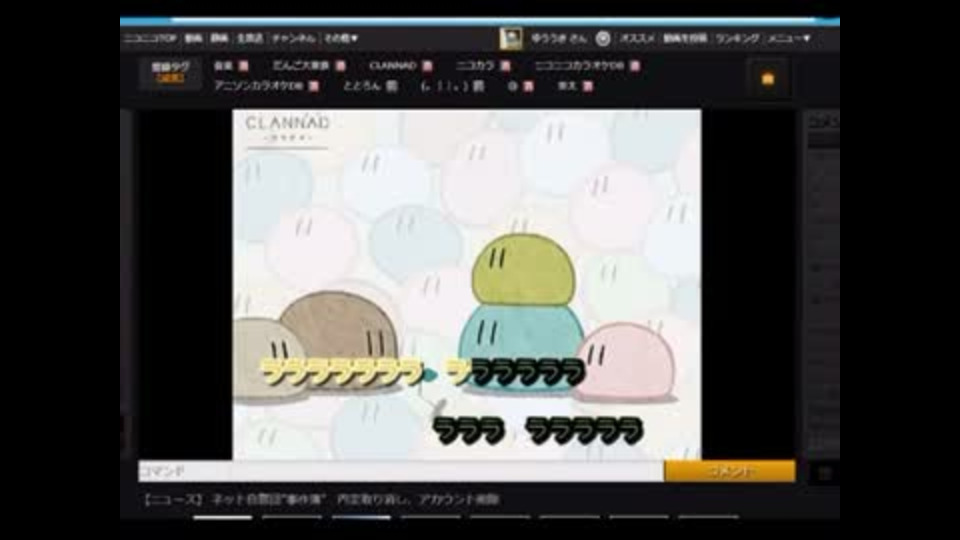Open the ニコカラ tag

click(x=475, y=66)
